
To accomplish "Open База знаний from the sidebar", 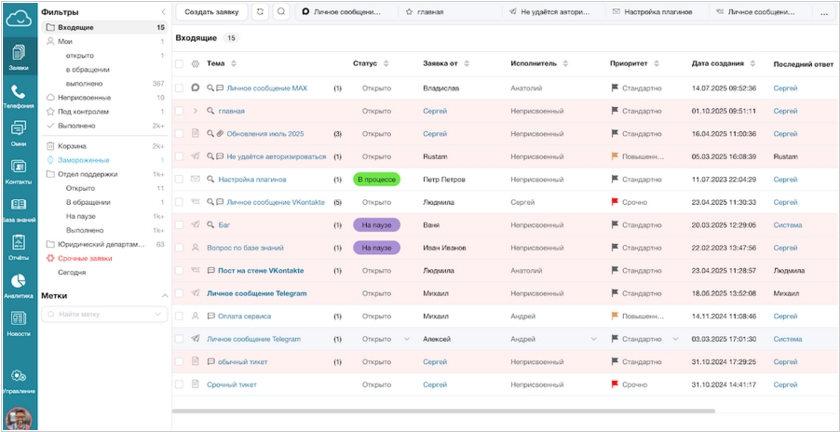I will (19, 205).
